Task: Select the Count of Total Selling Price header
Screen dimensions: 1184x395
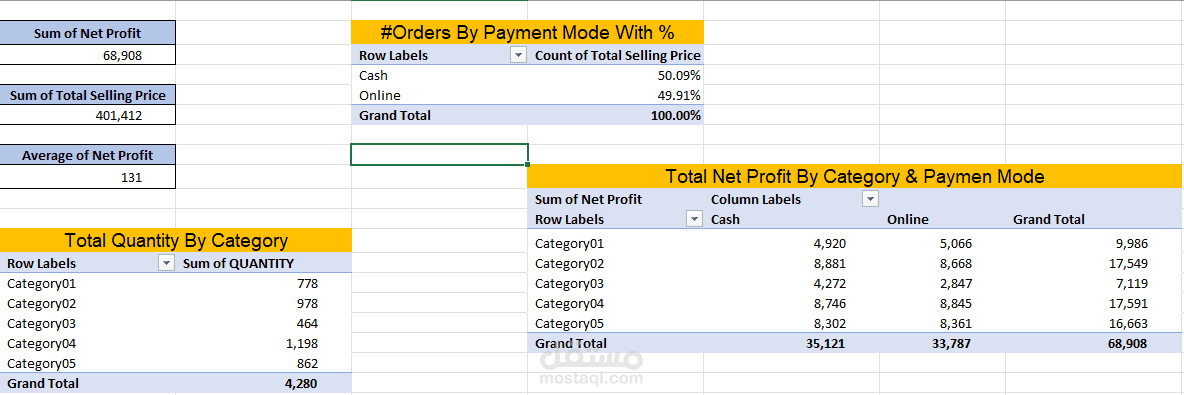Action: [617, 55]
